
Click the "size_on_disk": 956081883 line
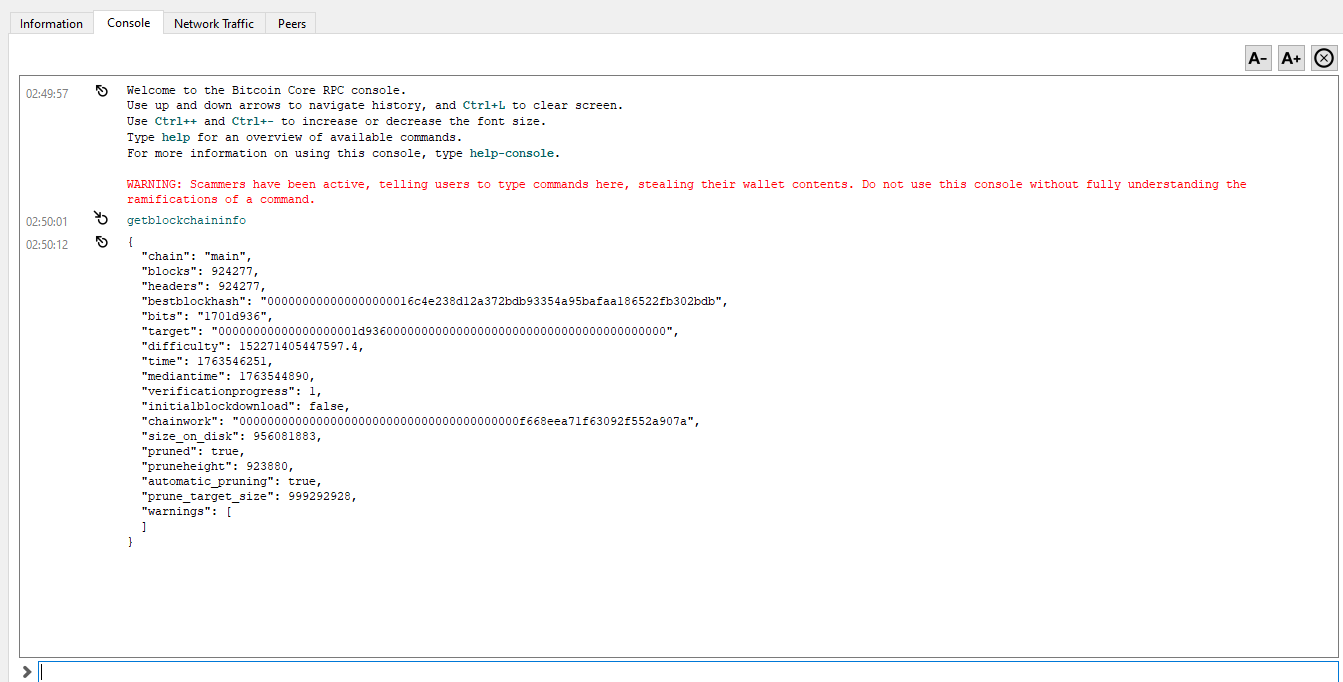tap(231, 436)
